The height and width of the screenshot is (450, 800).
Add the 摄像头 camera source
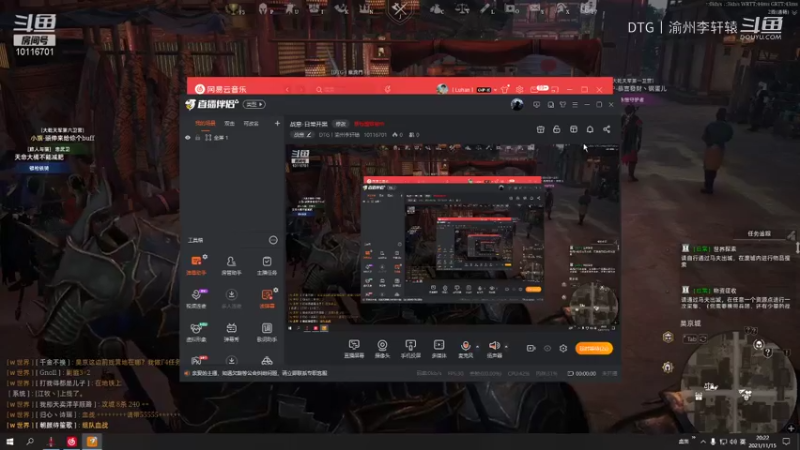[x=382, y=348]
